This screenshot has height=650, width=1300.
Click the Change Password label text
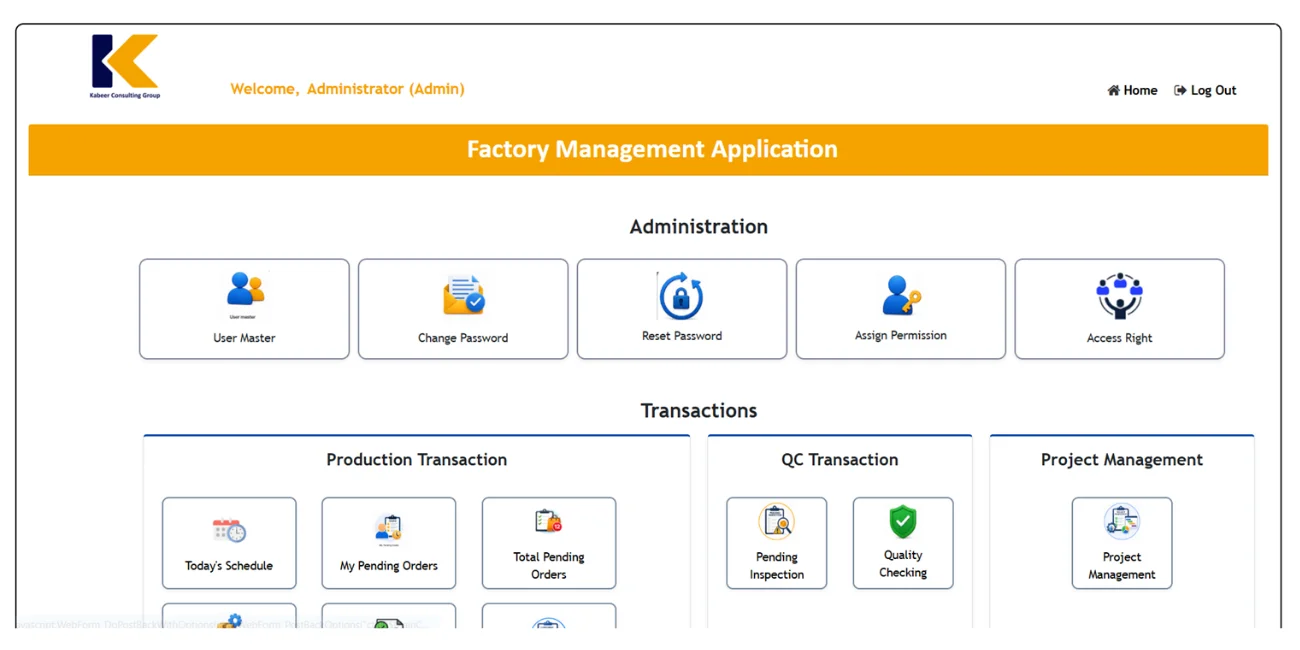click(x=463, y=338)
